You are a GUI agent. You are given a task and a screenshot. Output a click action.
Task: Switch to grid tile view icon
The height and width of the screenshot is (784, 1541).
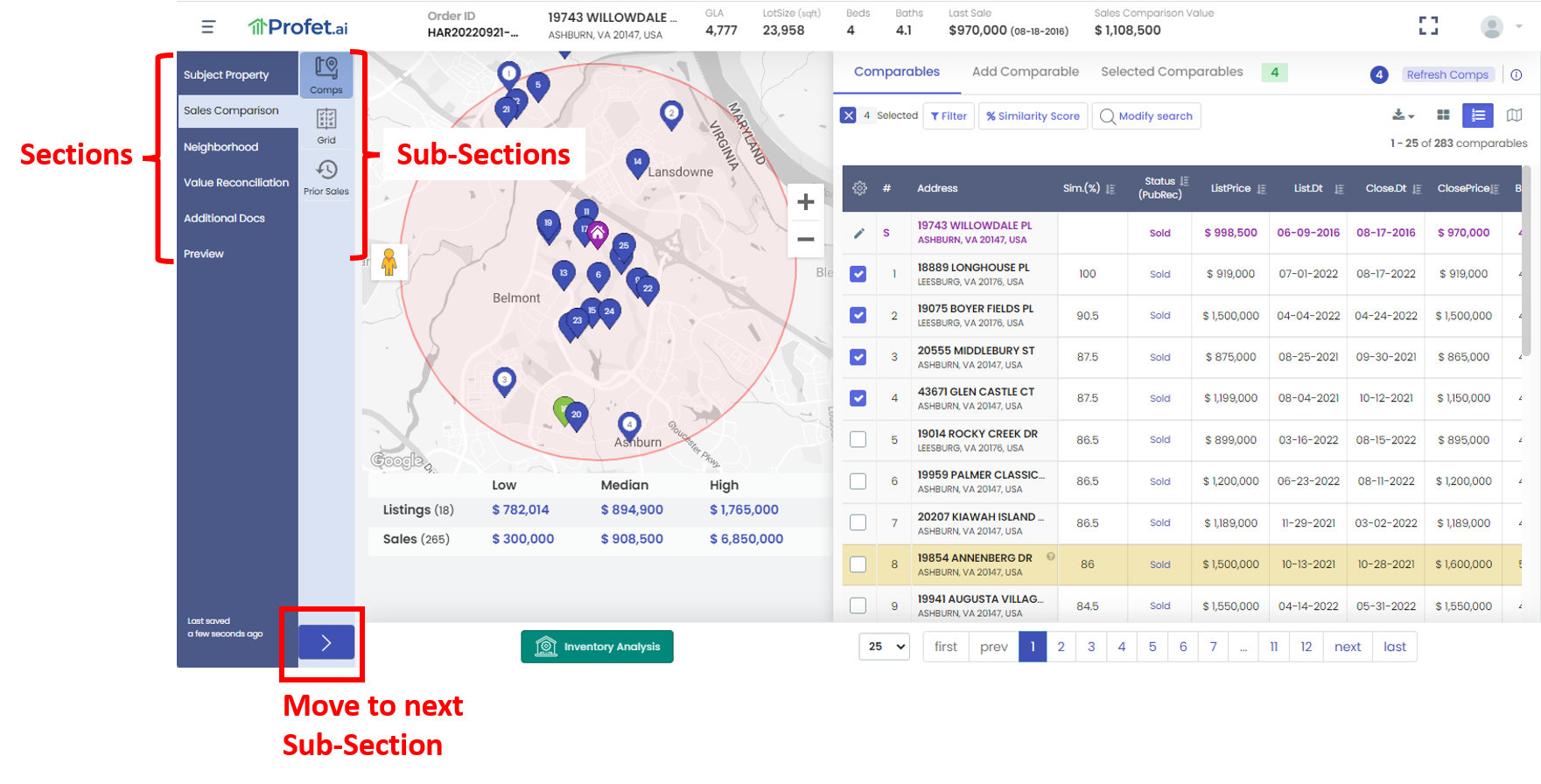click(x=1443, y=115)
